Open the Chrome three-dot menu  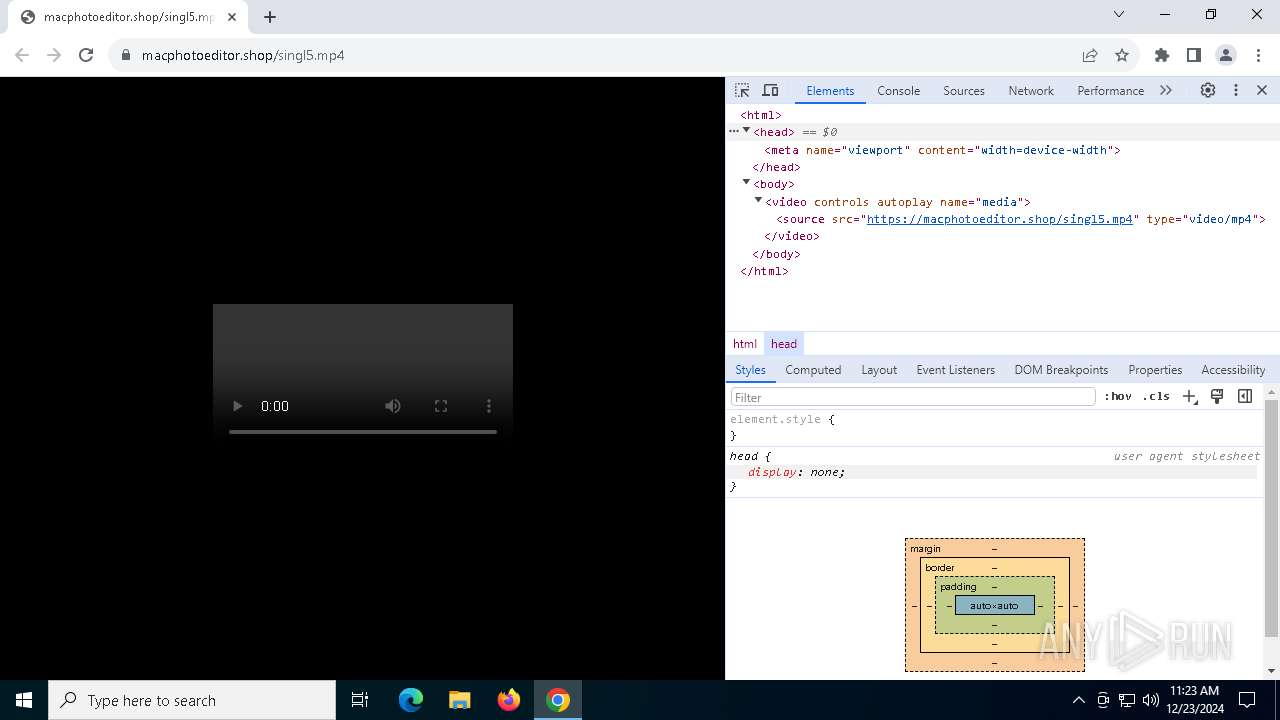pyautogui.click(x=1258, y=55)
